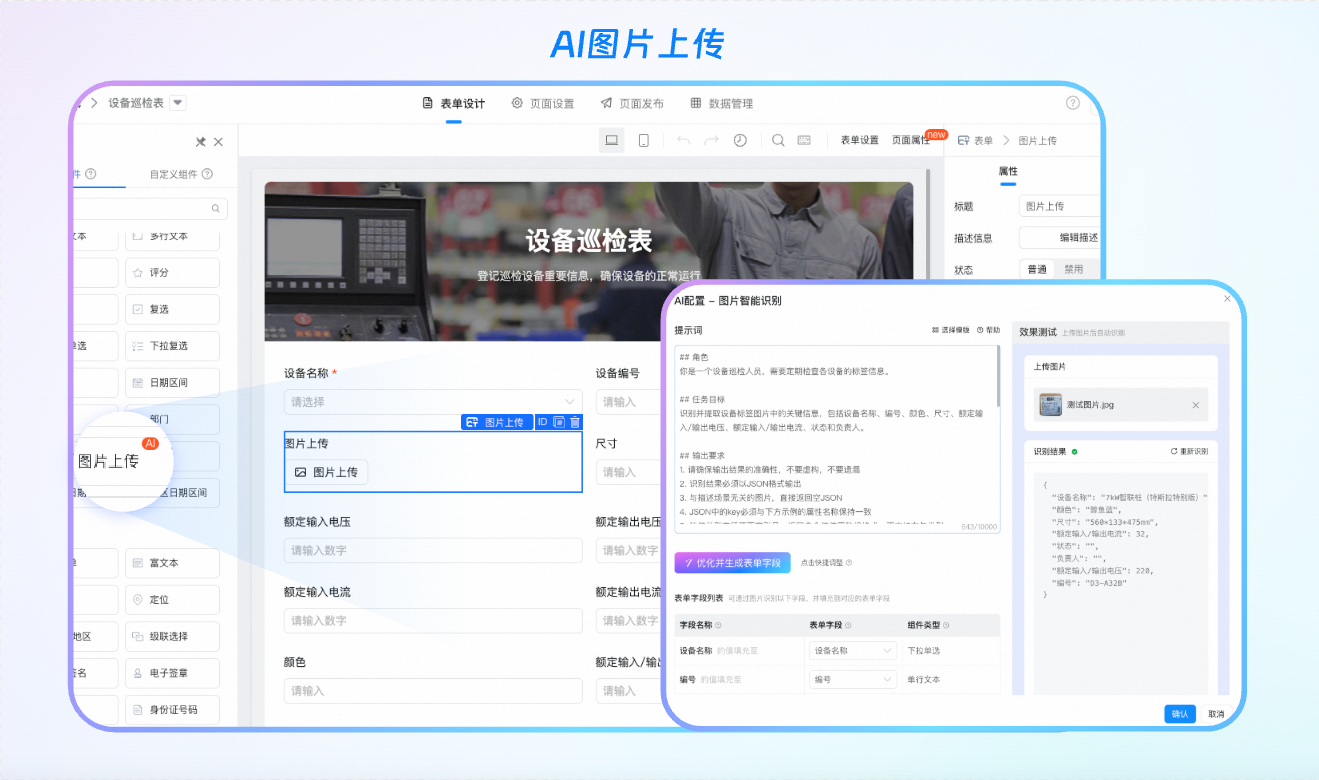Add the 富文本 component

pos(172,563)
